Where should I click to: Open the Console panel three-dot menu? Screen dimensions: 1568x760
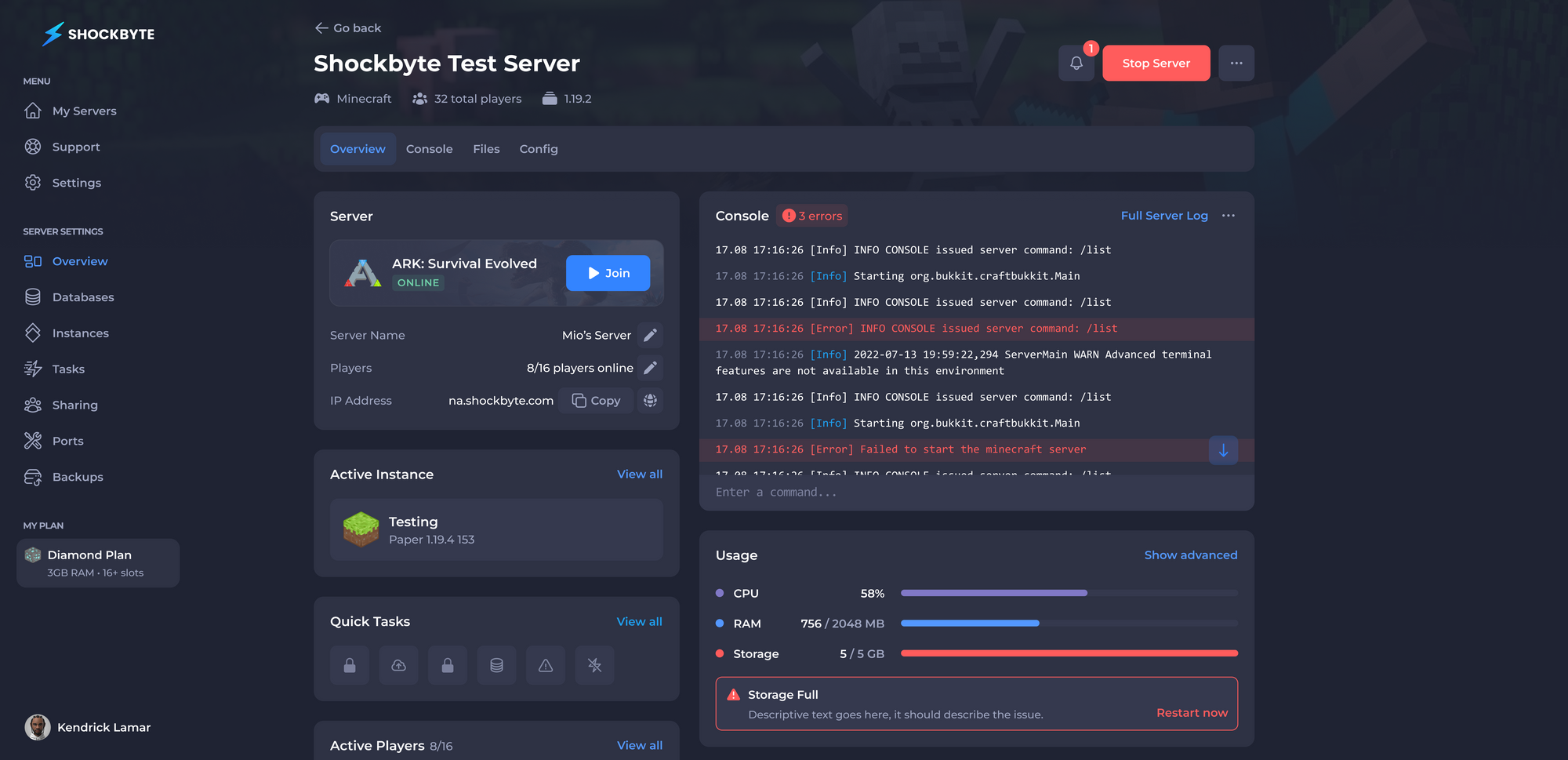pyautogui.click(x=1229, y=216)
